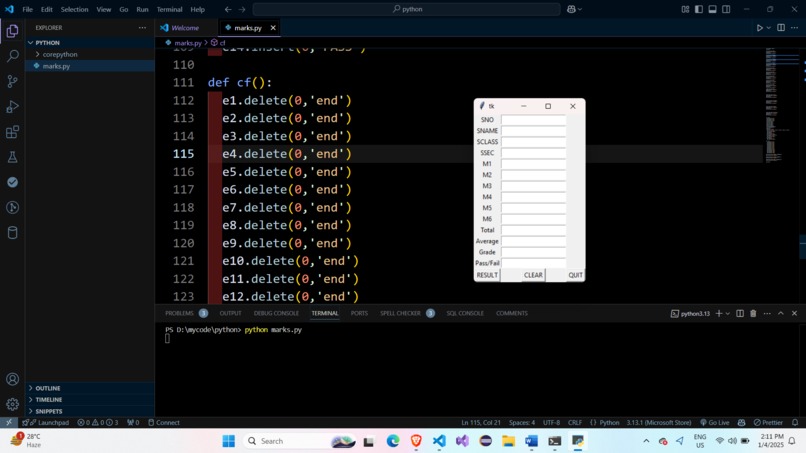The image size is (806, 453).
Task: Click Go Live in status bar
Action: tap(715, 423)
